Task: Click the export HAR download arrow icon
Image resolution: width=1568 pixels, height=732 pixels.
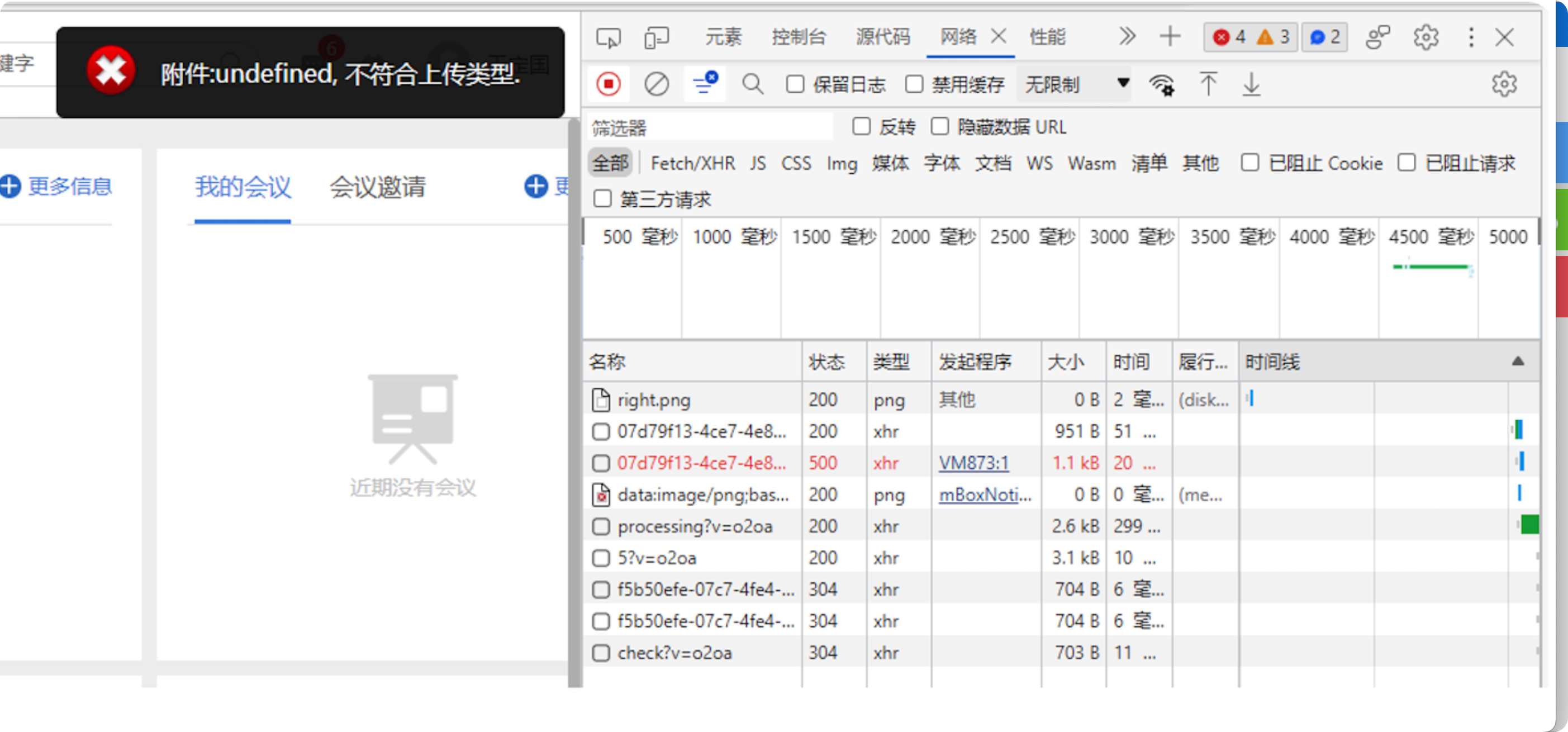Action: 1251,84
